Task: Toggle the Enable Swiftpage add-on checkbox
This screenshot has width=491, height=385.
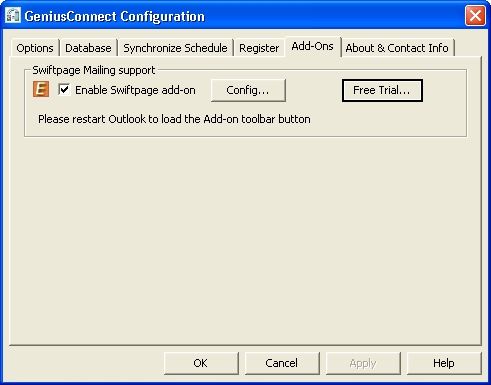Action: 64,90
